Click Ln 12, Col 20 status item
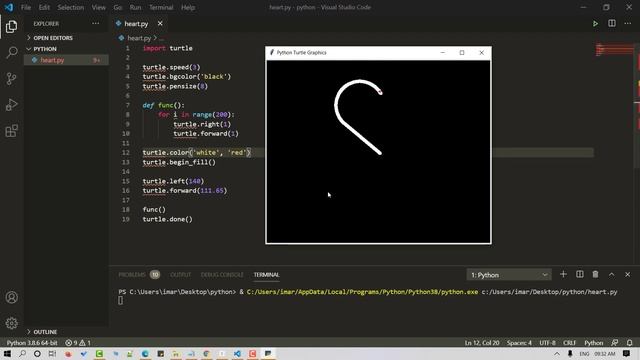The image size is (640, 360). [x=482, y=342]
